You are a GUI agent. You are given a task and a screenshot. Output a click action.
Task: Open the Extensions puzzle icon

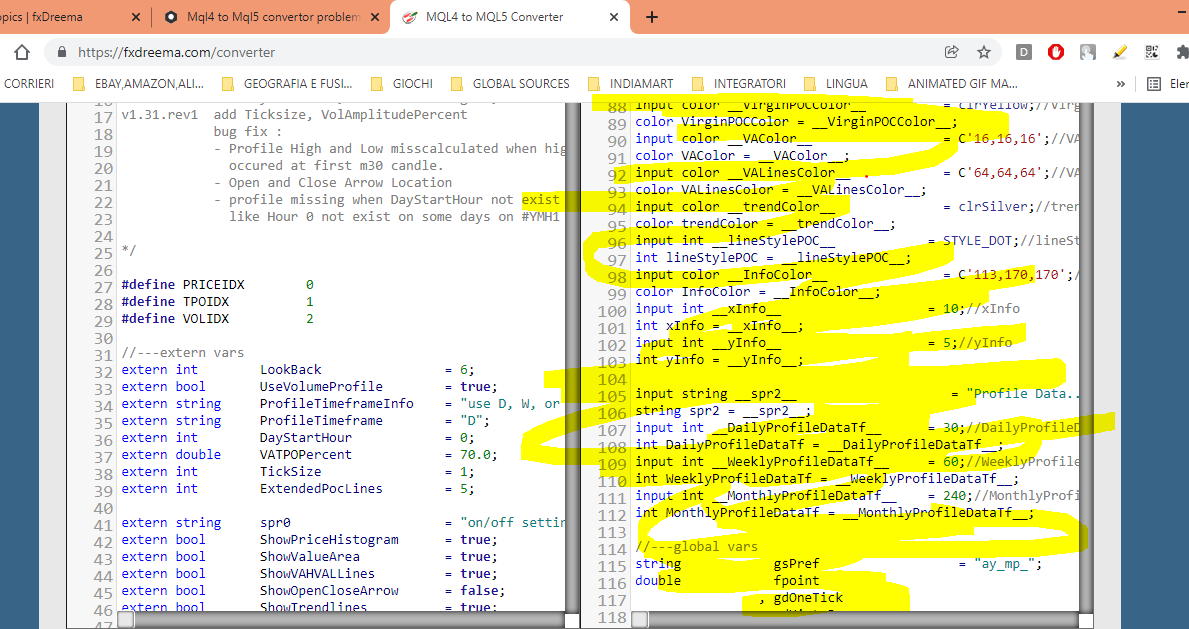click(1182, 52)
